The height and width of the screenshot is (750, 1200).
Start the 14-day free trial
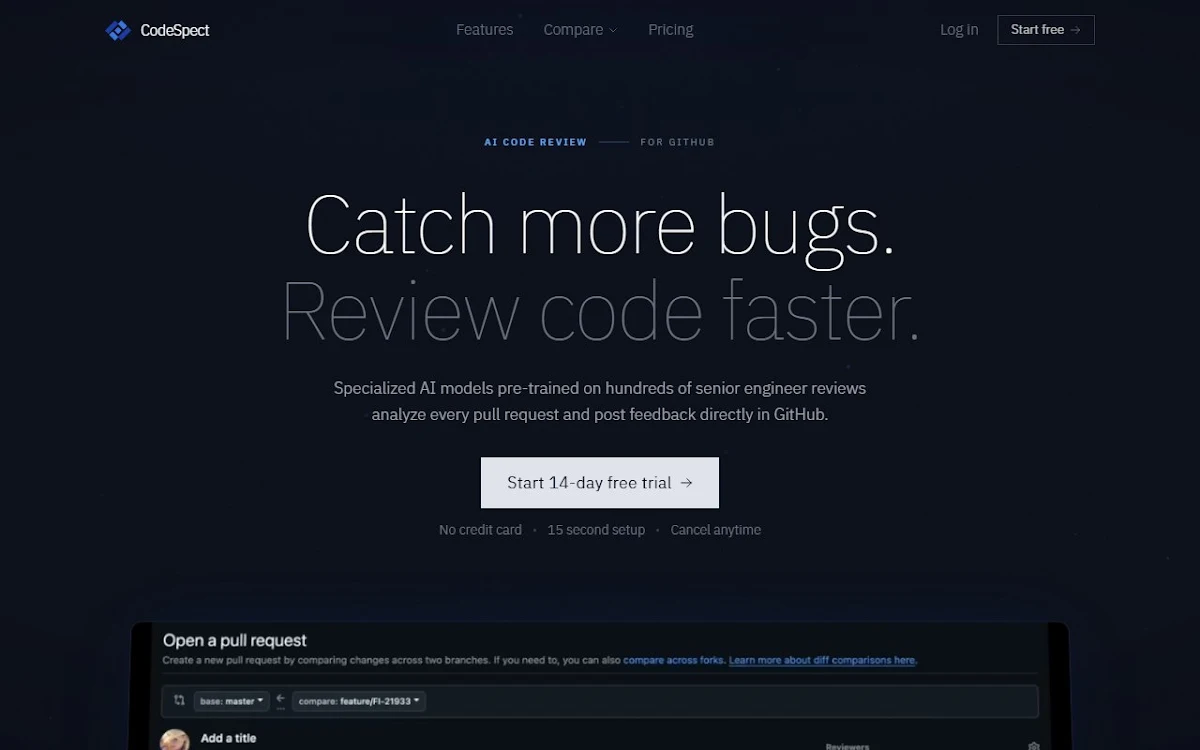point(600,483)
